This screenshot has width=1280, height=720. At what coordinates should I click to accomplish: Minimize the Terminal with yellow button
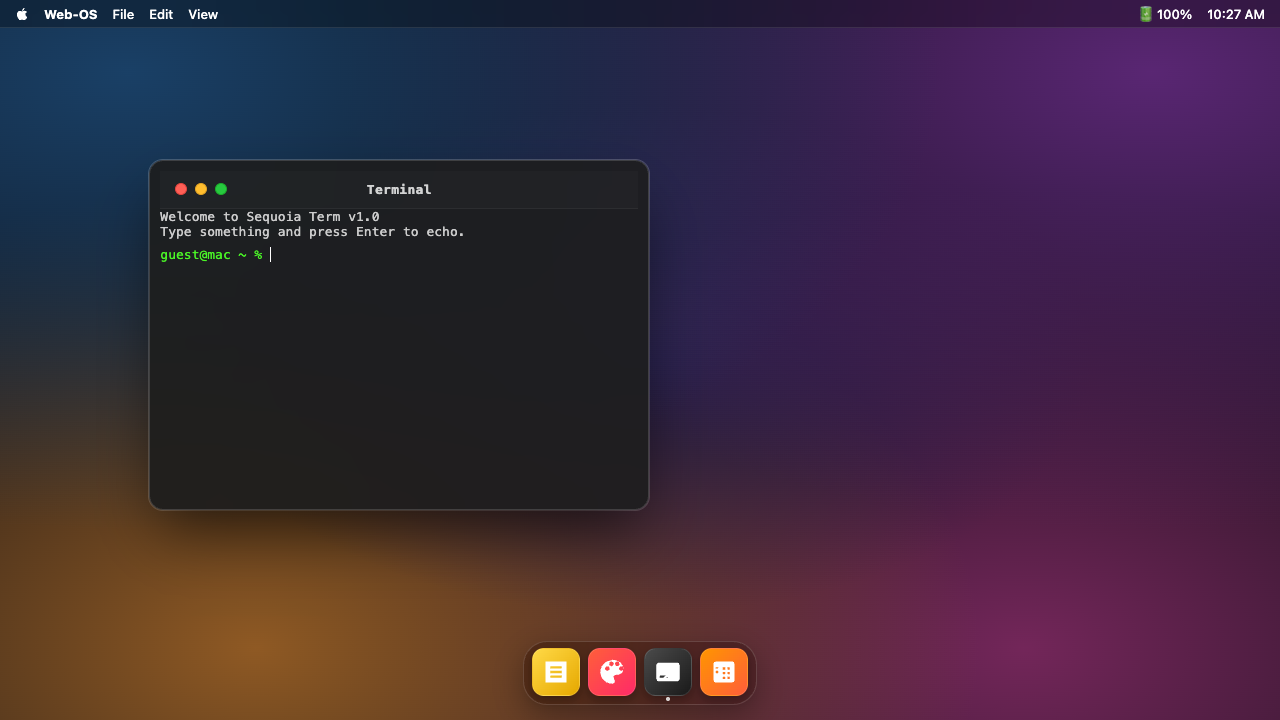(x=201, y=189)
